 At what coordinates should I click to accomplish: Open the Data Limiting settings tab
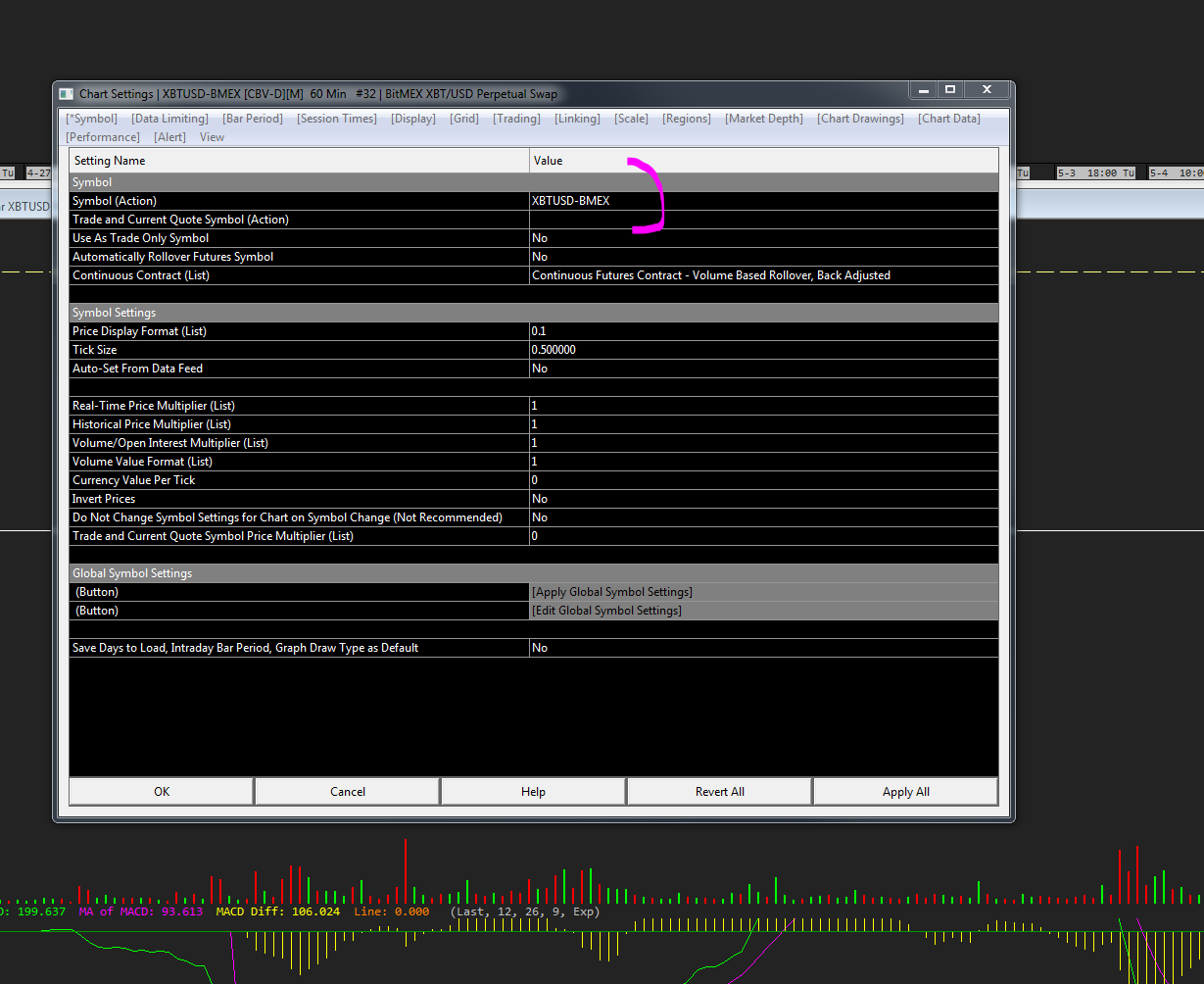pyautogui.click(x=169, y=119)
